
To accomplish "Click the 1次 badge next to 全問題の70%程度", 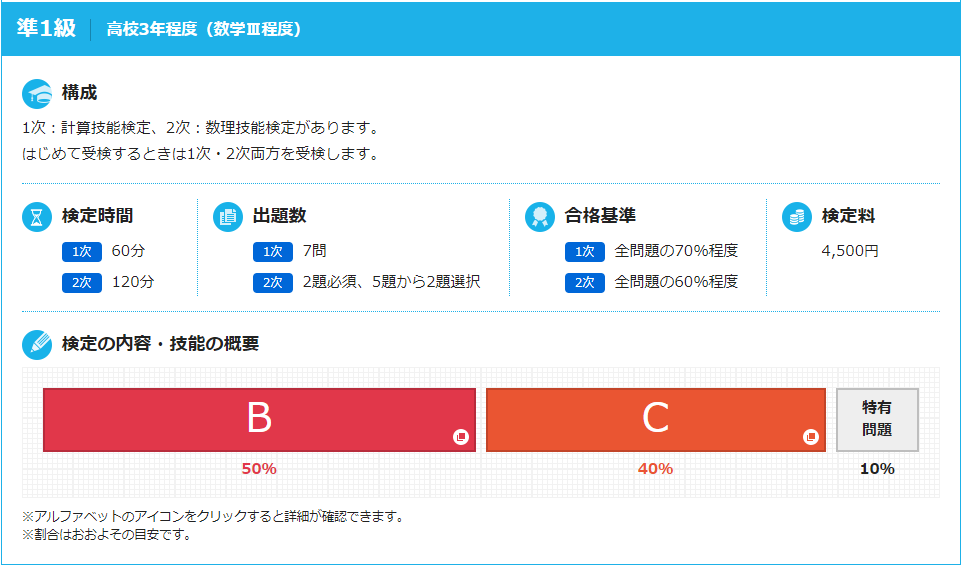I will [x=584, y=252].
